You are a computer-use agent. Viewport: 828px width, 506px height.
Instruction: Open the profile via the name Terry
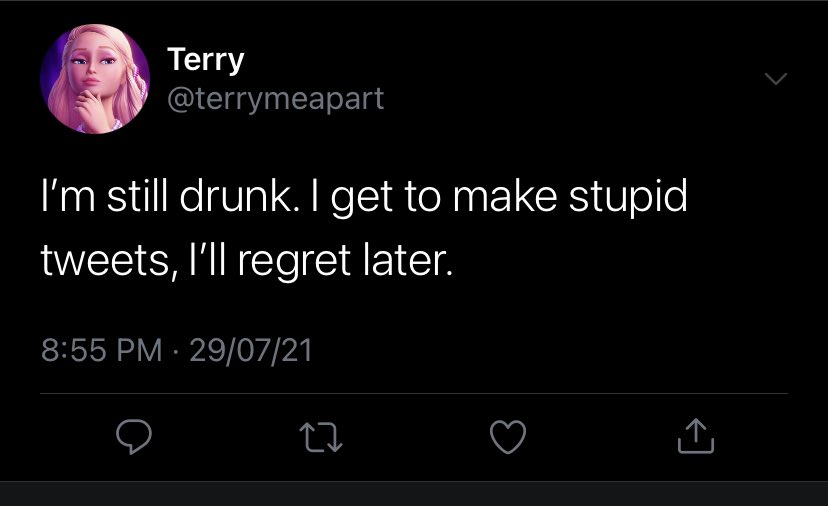206,59
